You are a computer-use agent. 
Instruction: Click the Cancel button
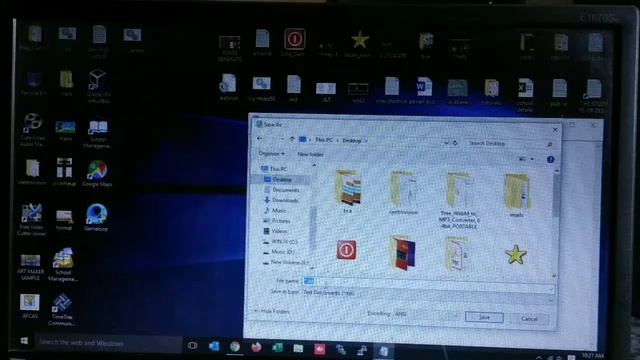click(x=529, y=318)
